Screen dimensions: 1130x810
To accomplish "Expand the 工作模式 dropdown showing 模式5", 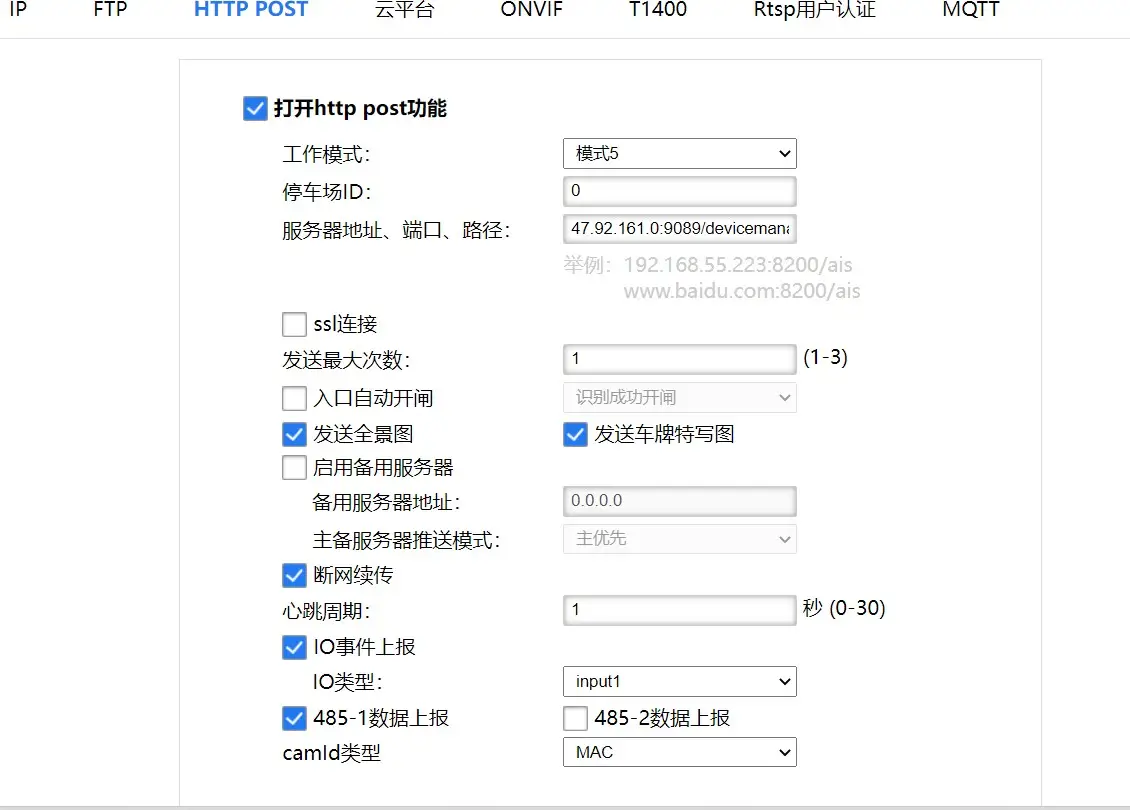I will [x=679, y=154].
